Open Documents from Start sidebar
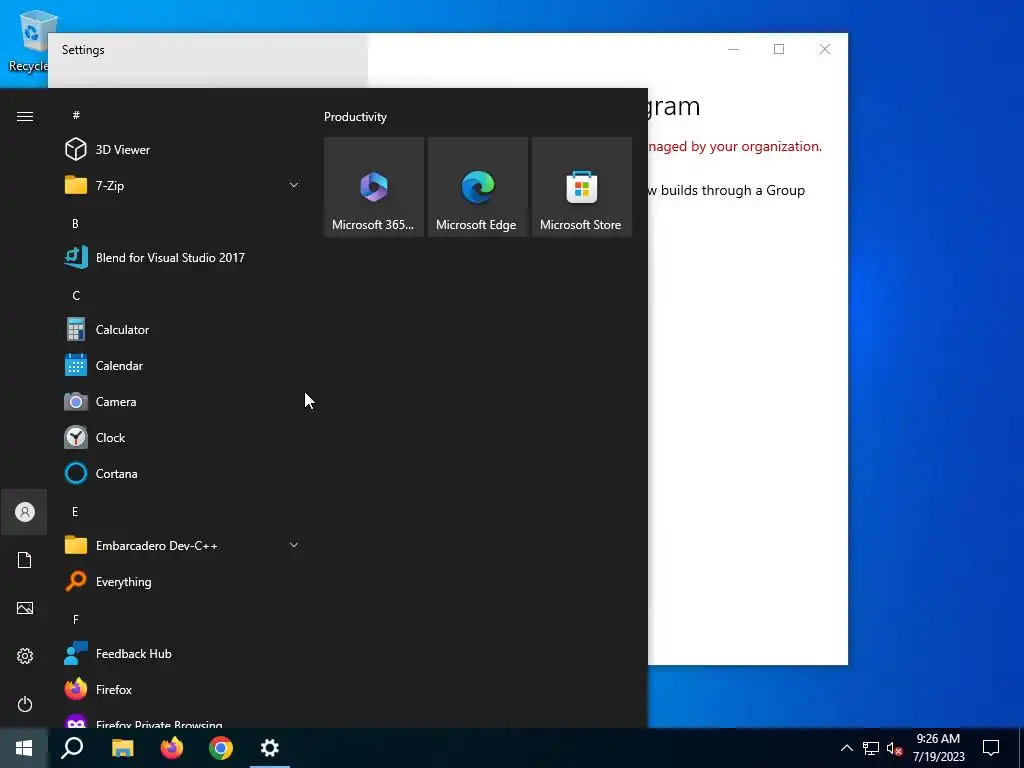The height and width of the screenshot is (768, 1024). pyautogui.click(x=25, y=560)
